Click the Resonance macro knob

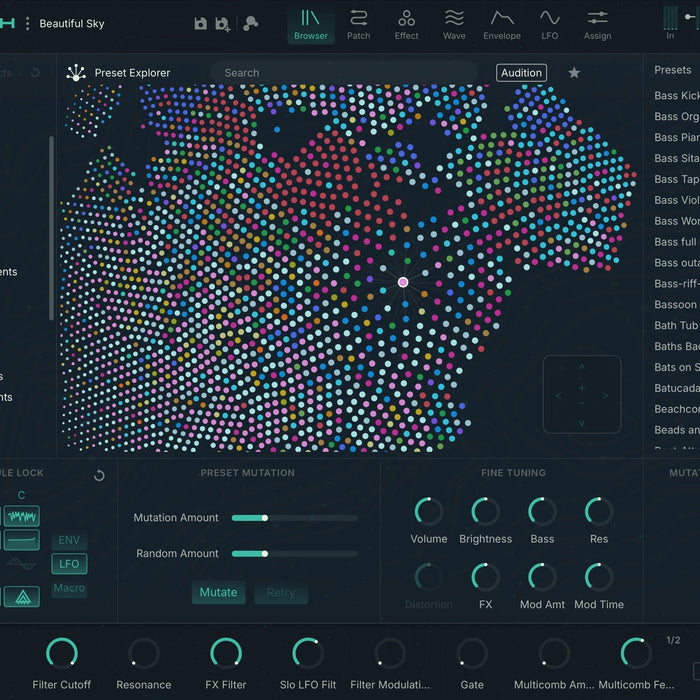click(144, 654)
